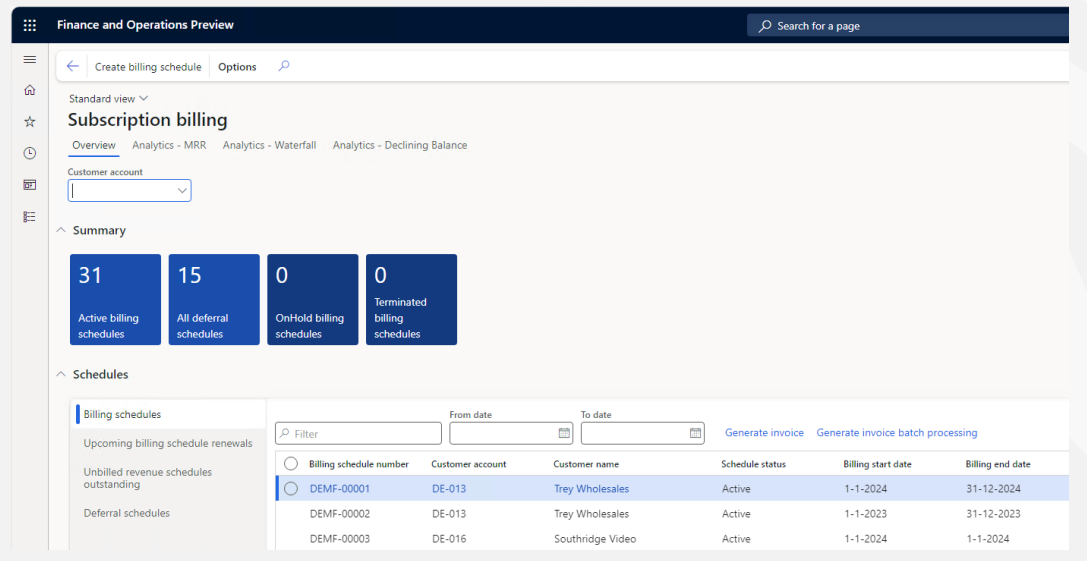Viewport: 1087px width, 561px height.
Task: Click Generate invoice batch processing link
Action: coord(897,433)
